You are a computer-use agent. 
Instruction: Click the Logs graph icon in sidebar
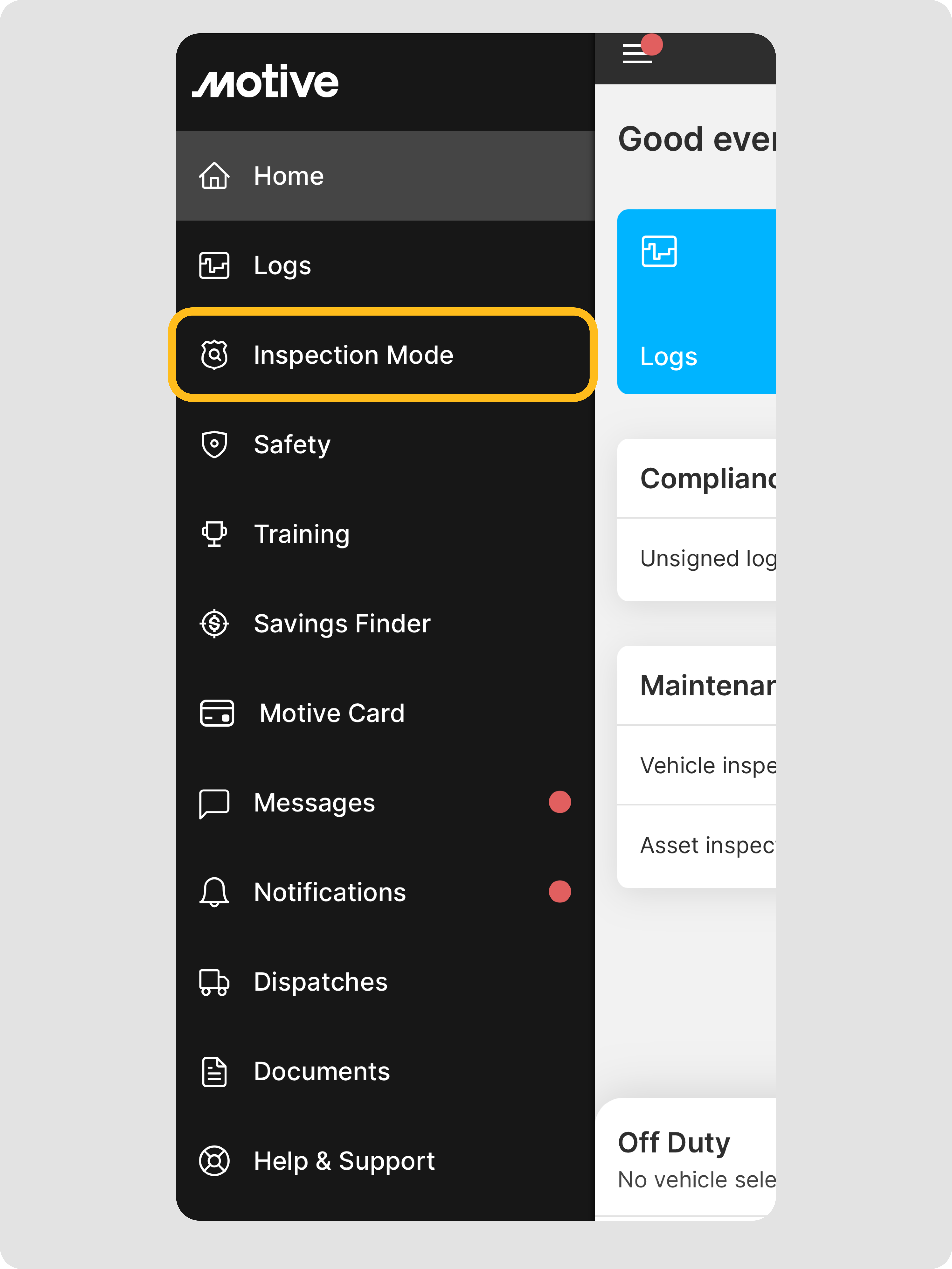pos(214,265)
